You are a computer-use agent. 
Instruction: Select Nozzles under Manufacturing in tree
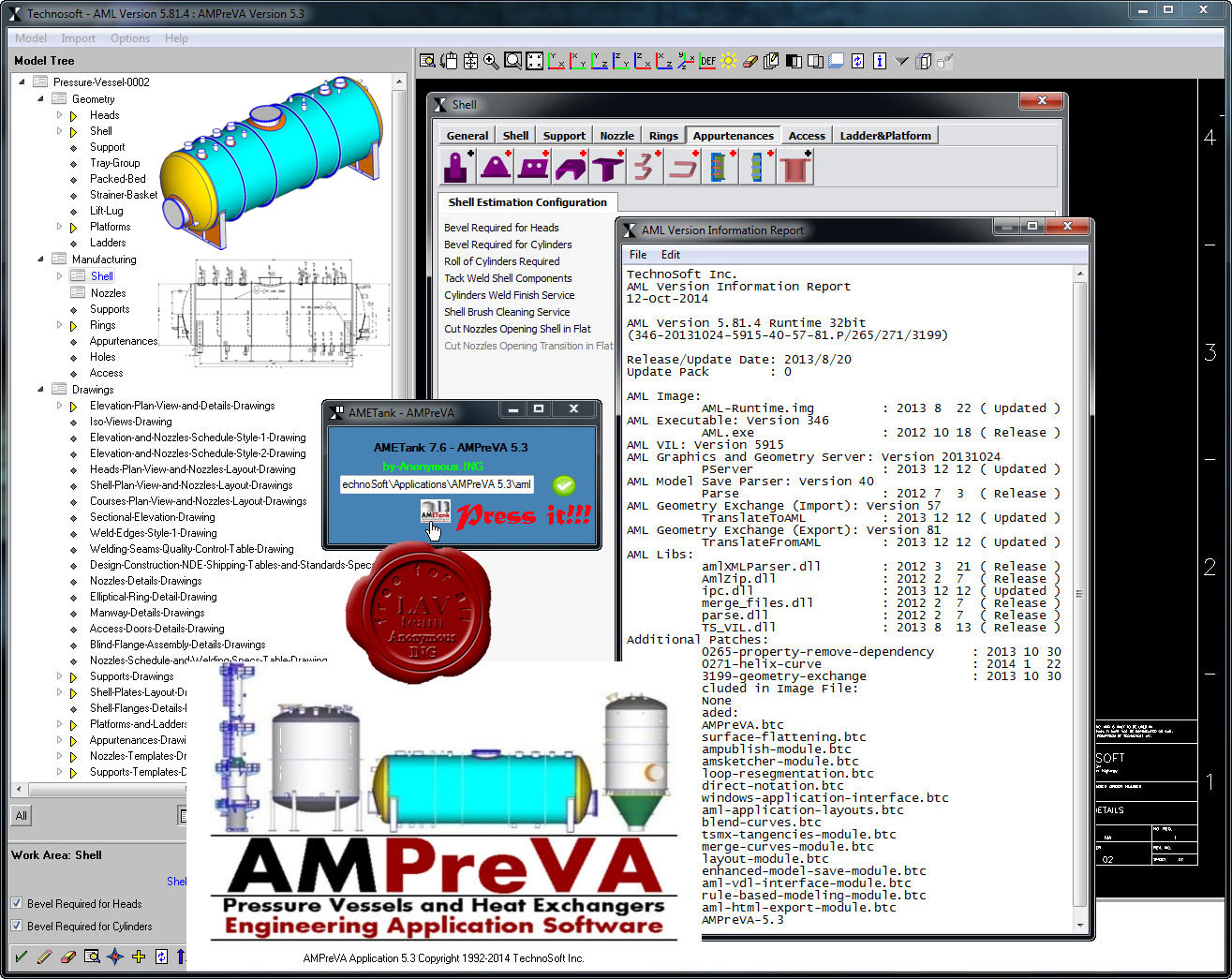click(108, 293)
